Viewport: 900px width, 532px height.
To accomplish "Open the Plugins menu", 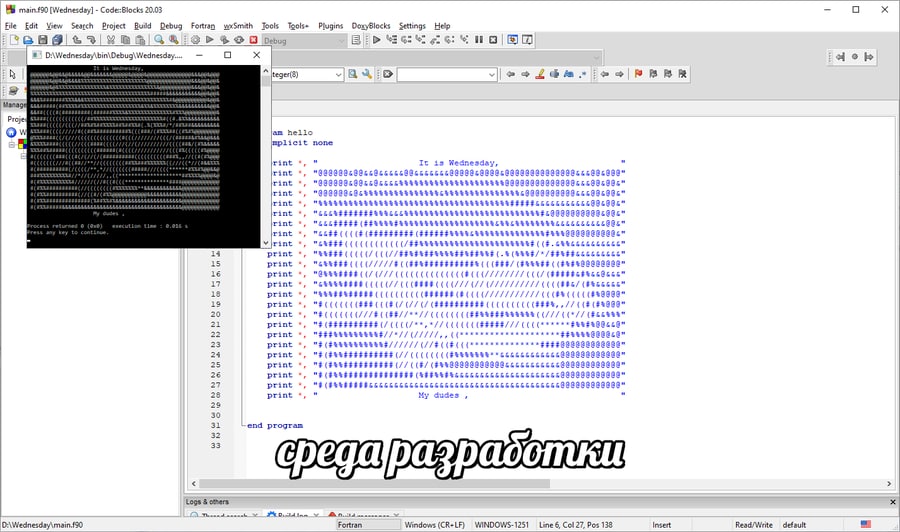I will (x=331, y=26).
